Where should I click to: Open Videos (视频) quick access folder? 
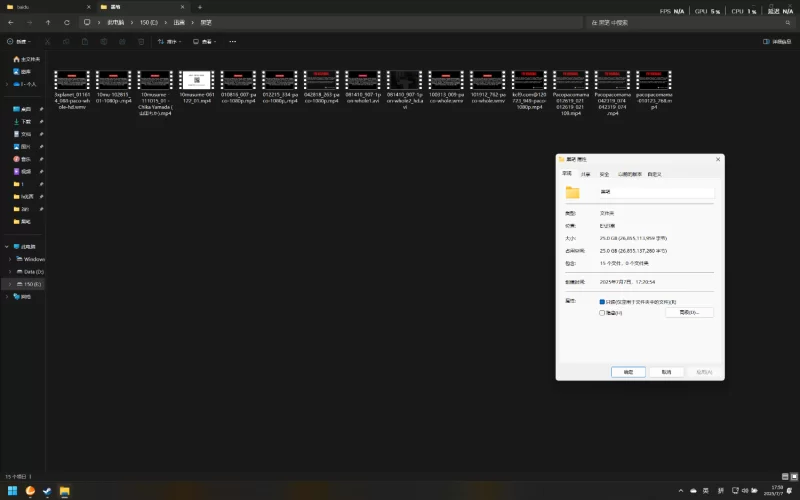22,171
